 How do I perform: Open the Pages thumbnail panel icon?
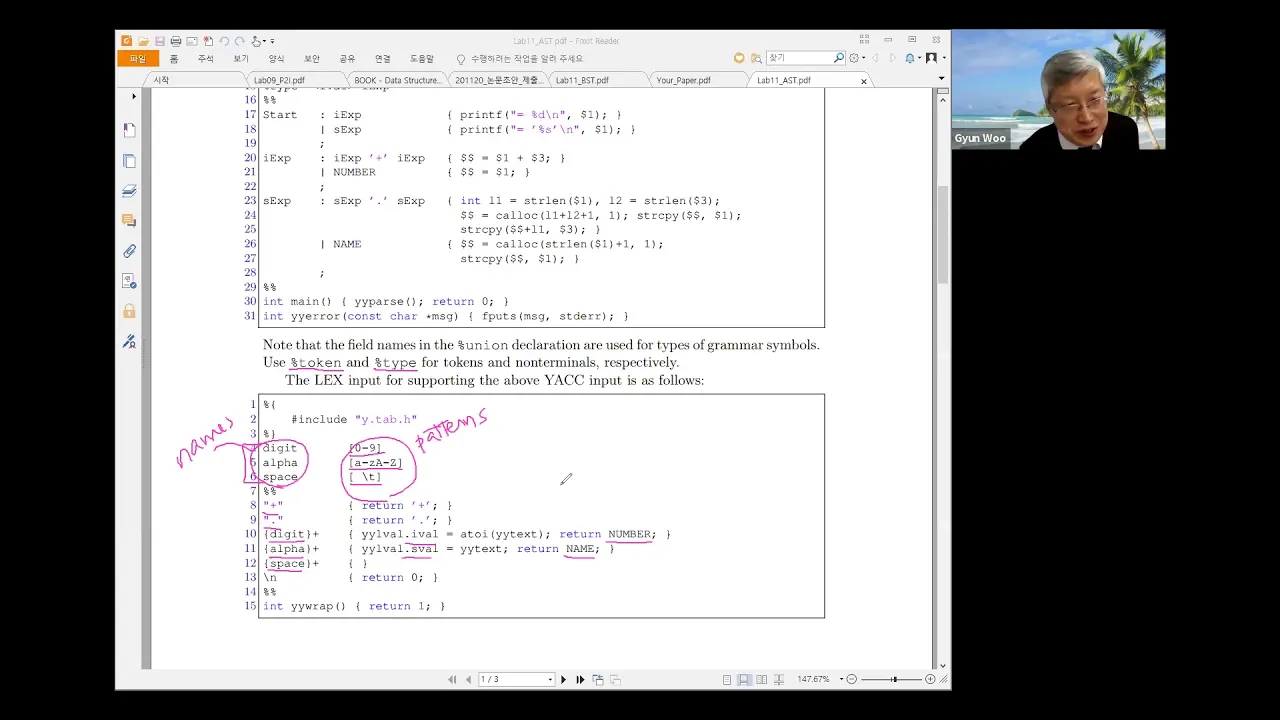[129, 161]
